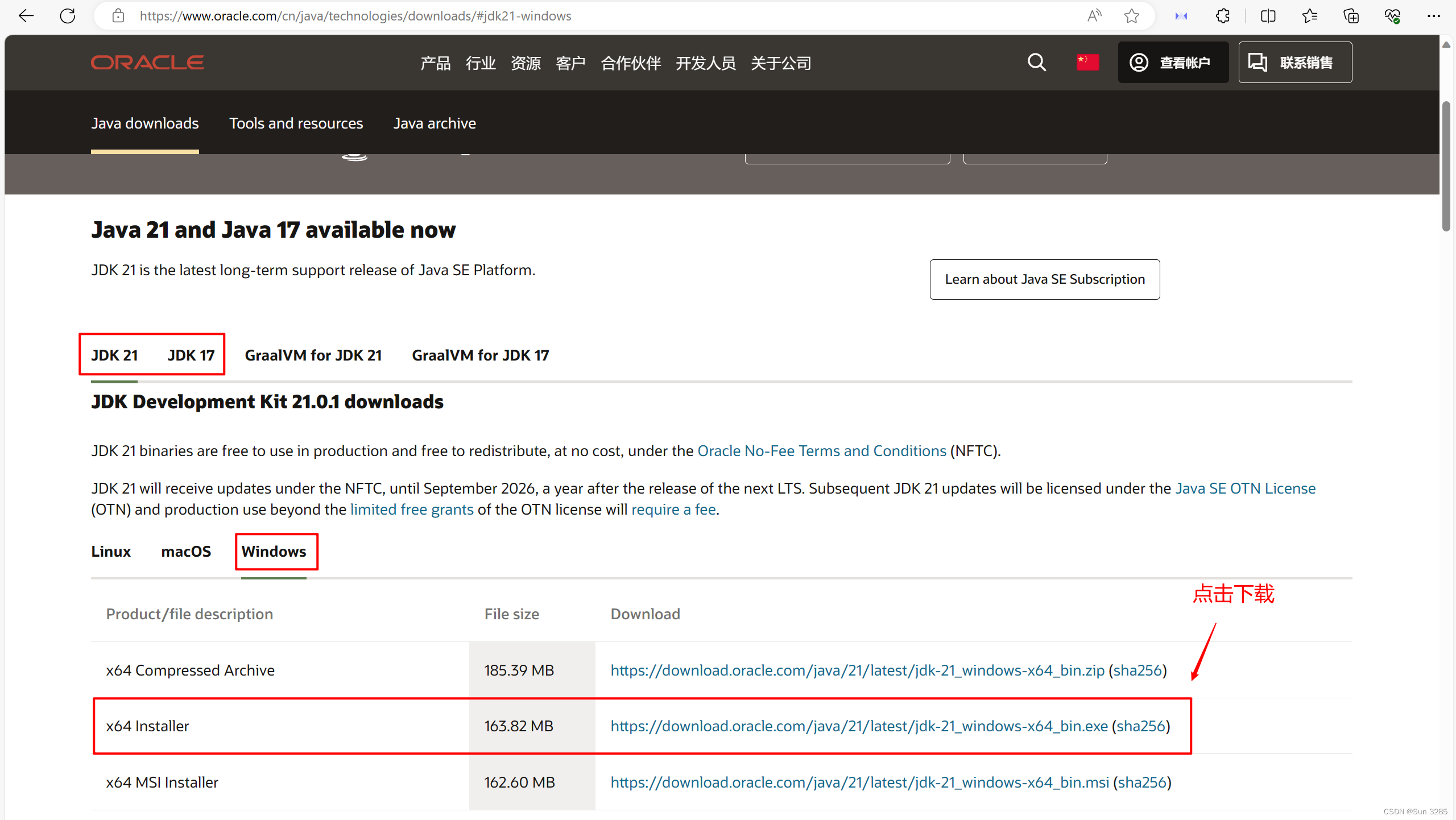Click the 'File size' column header

pyautogui.click(x=512, y=614)
